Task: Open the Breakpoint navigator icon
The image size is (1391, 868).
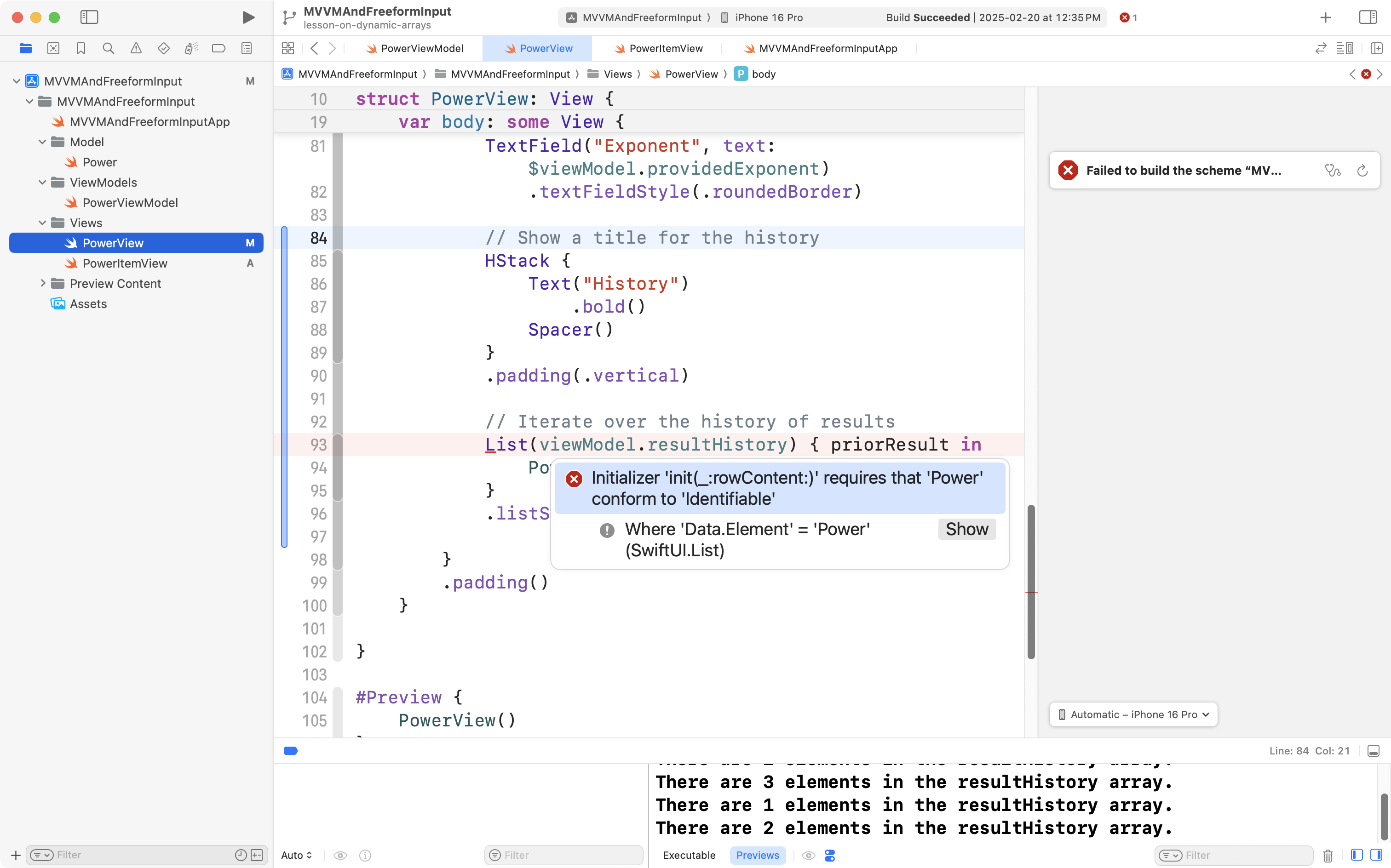Action: point(218,48)
